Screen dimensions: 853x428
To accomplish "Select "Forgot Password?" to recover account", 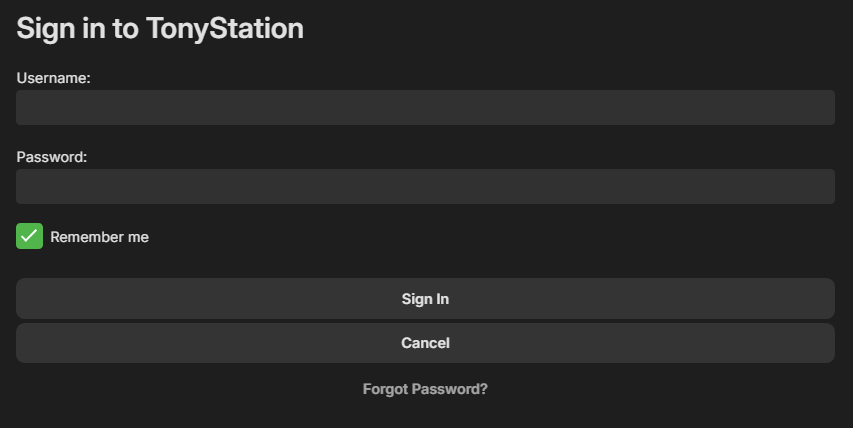I will (425, 389).
